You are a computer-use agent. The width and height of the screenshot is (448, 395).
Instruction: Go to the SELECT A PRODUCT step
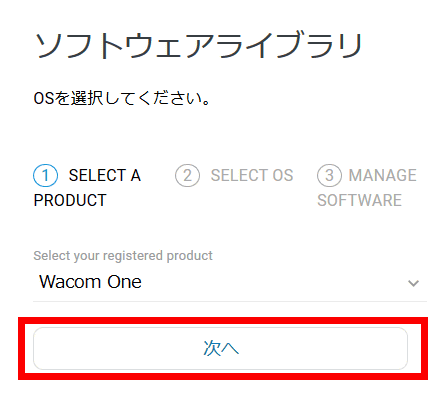(x=87, y=188)
